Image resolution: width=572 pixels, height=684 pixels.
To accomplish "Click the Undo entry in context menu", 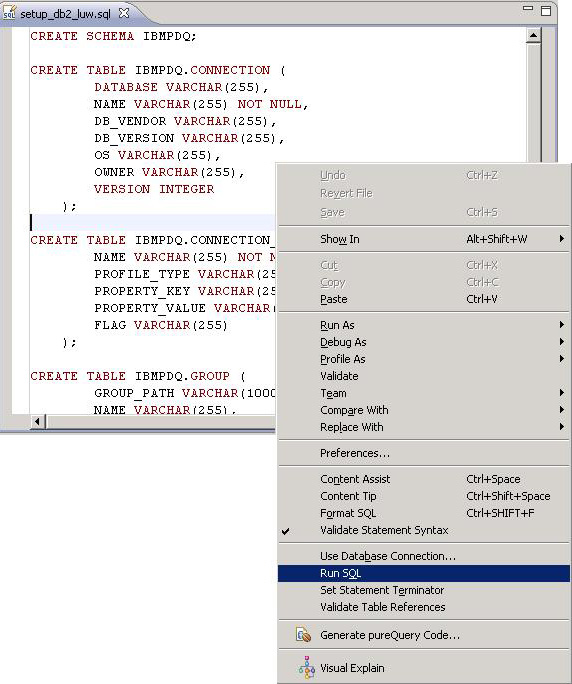I will pyautogui.click(x=424, y=175).
